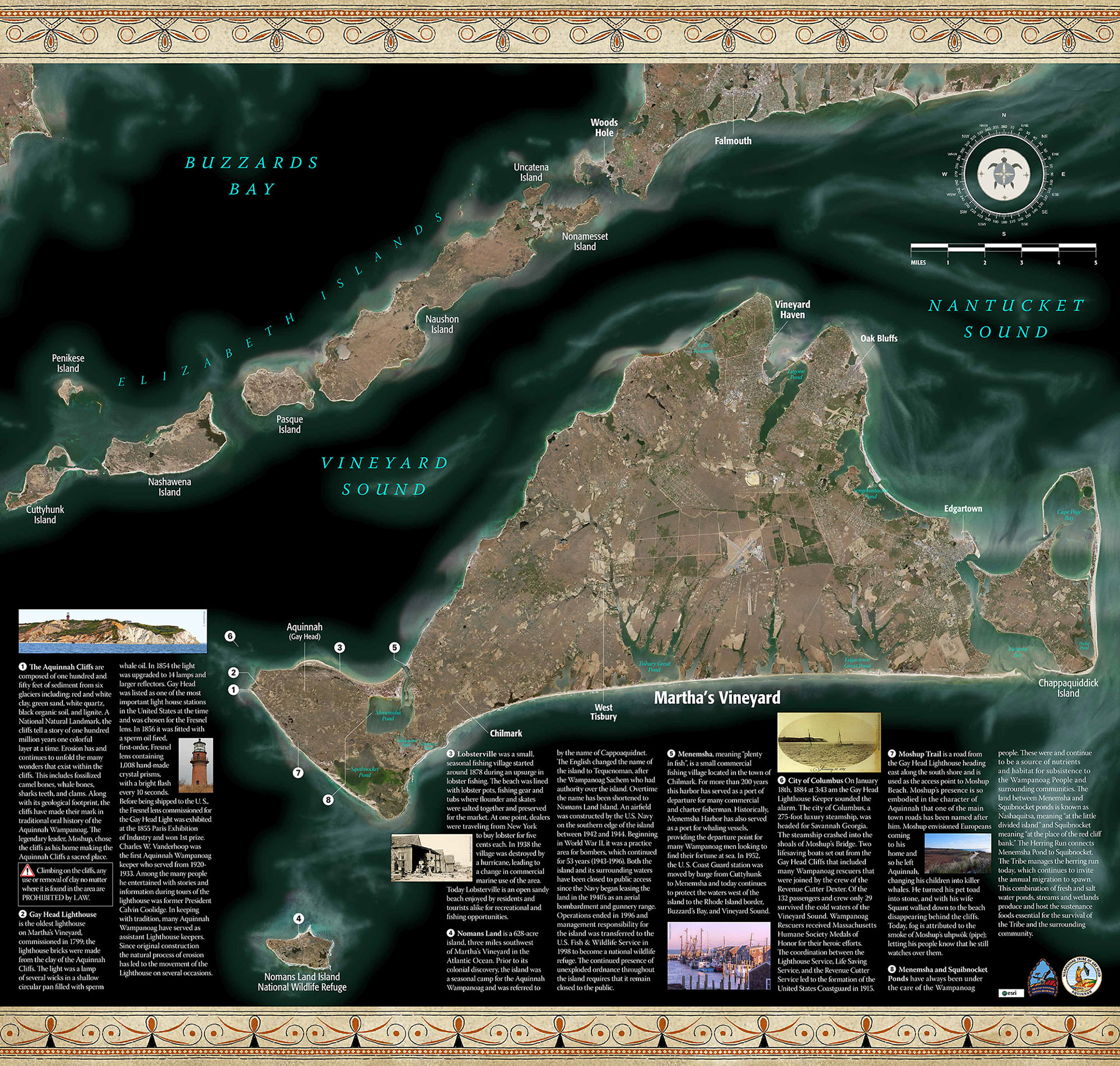Screen dimensions: 1120x1066
Task: Click map marker number 6 near Aquinnah
Action: coord(230,636)
